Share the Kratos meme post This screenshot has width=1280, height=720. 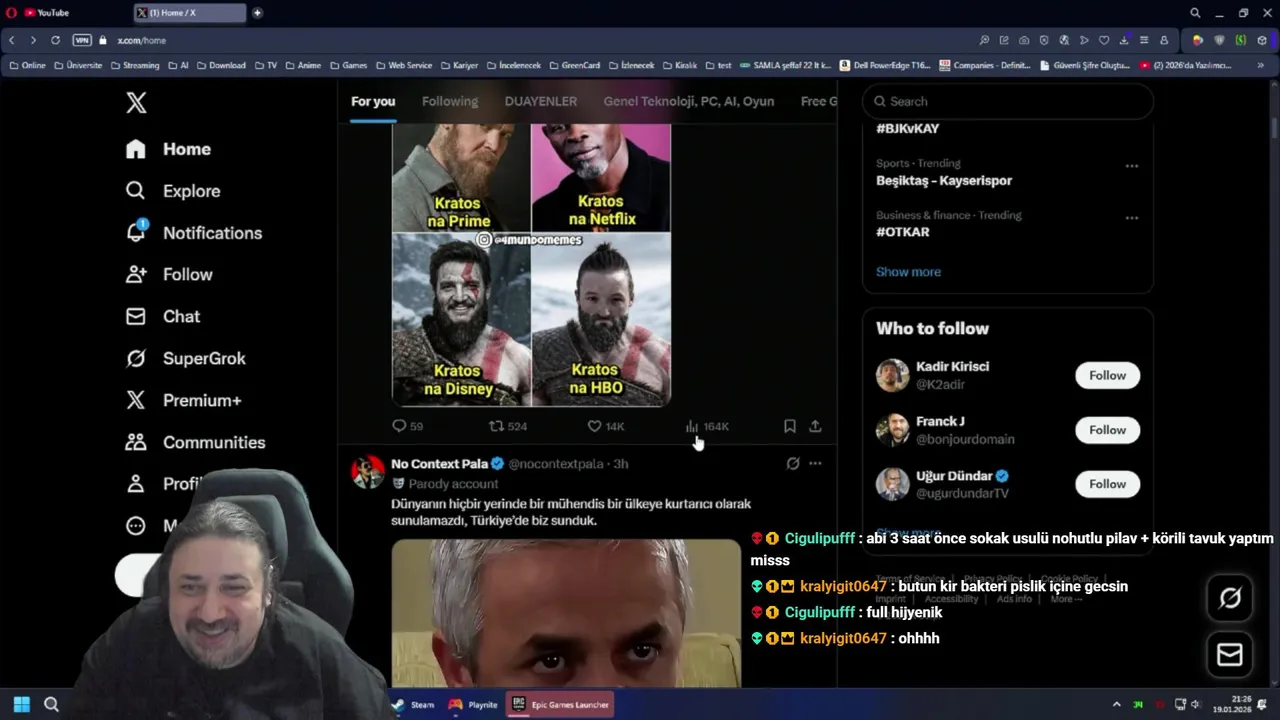[815, 426]
